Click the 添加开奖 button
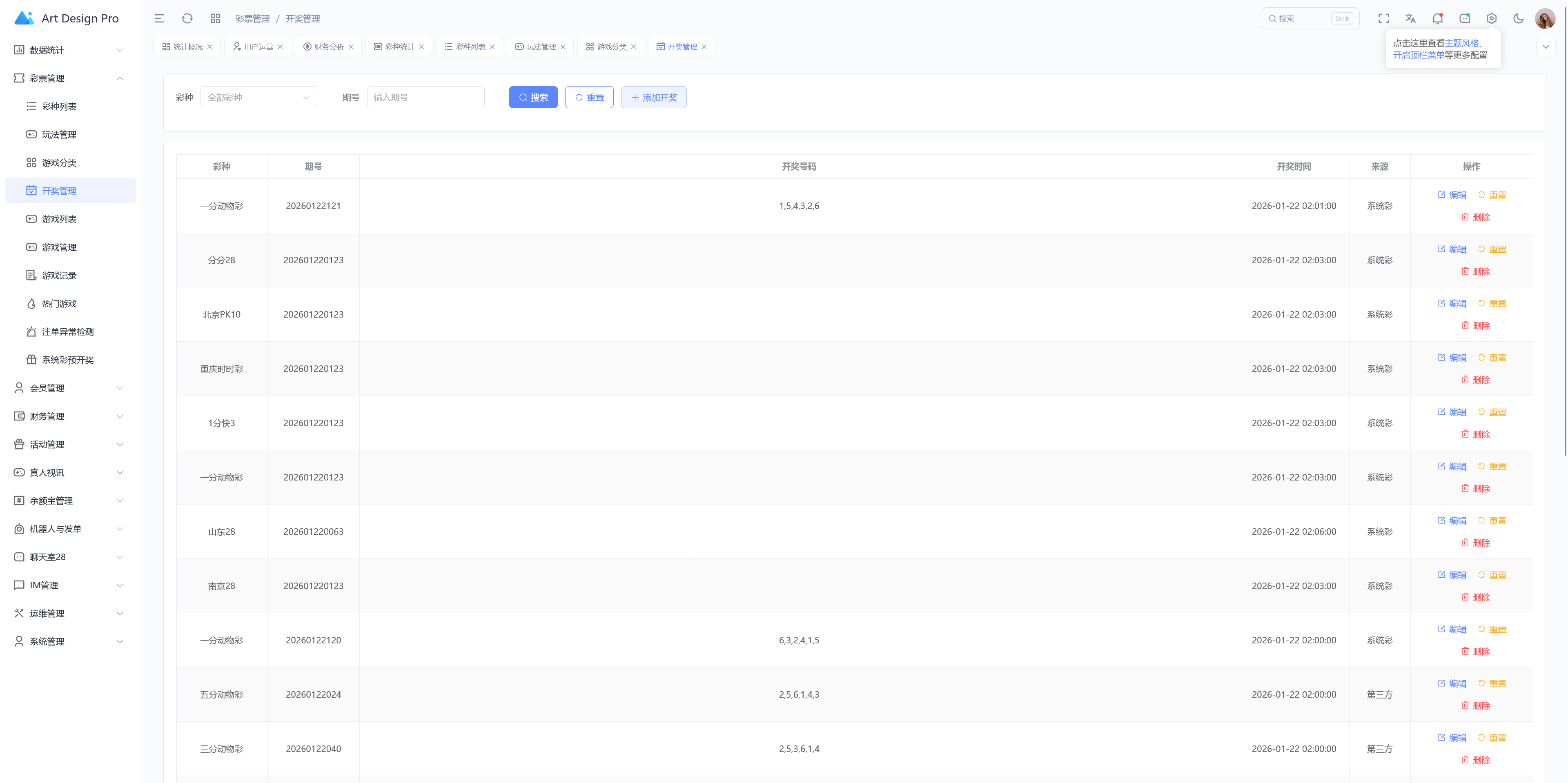Viewport: 1568px width, 783px height. point(654,97)
